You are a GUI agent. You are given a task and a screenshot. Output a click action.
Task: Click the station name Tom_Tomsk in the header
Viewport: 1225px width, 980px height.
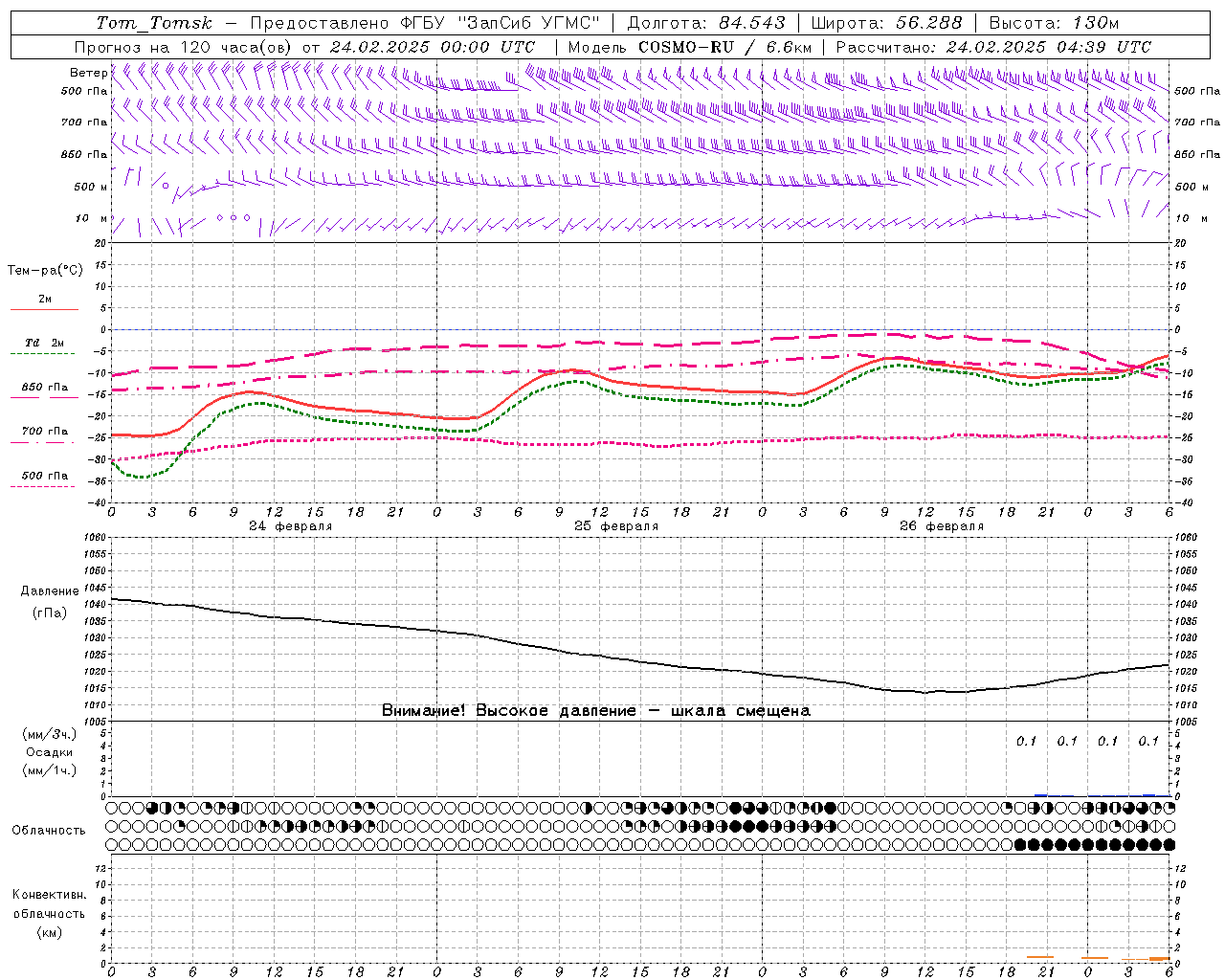coord(154,23)
